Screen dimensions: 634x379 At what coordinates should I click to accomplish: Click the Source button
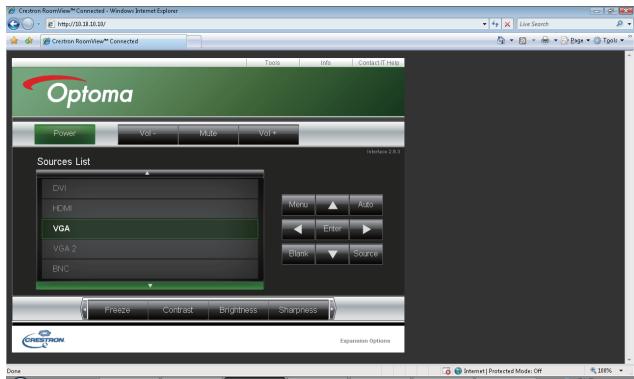tap(366, 254)
